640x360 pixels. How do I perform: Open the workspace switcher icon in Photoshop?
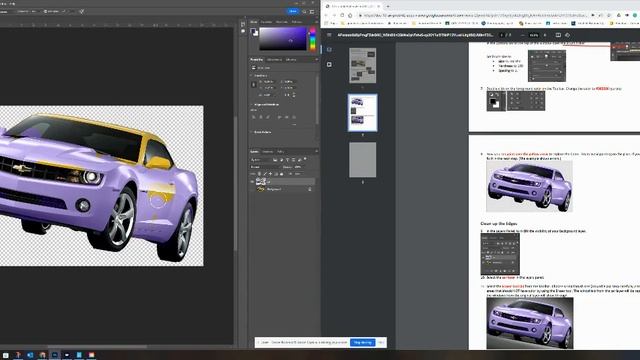312,11
